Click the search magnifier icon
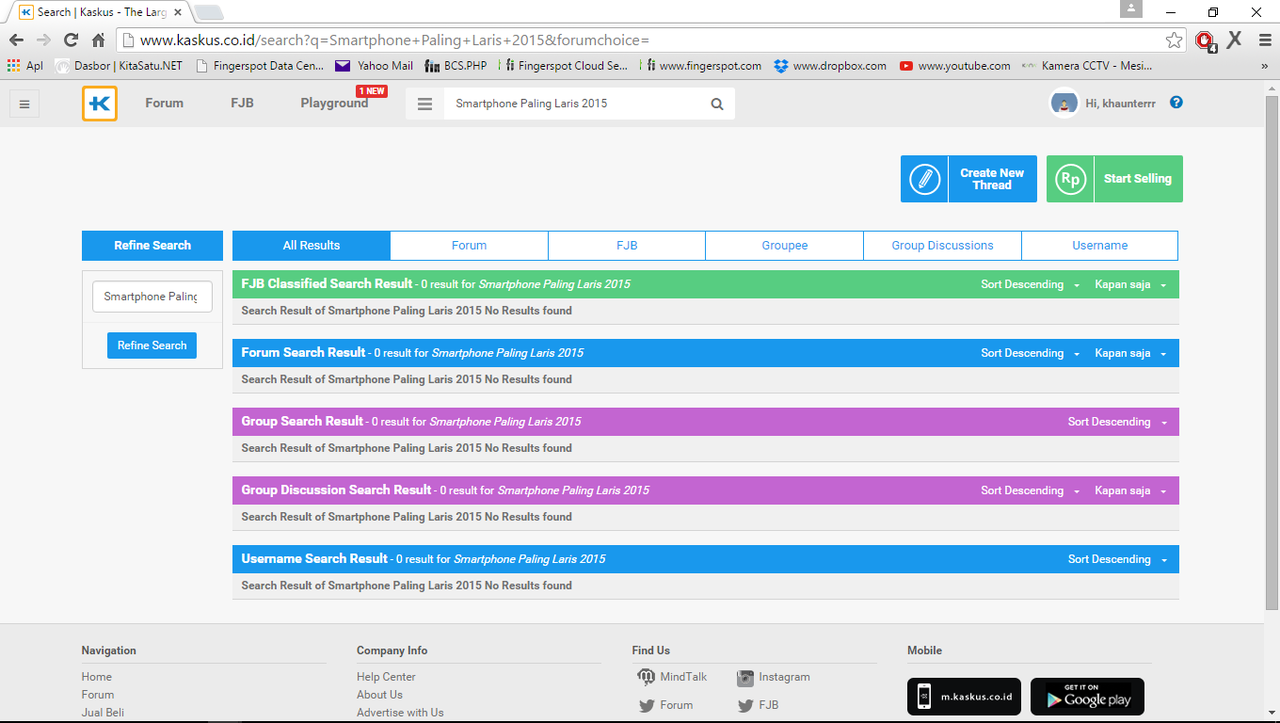Image resolution: width=1280 pixels, height=723 pixels. point(717,104)
